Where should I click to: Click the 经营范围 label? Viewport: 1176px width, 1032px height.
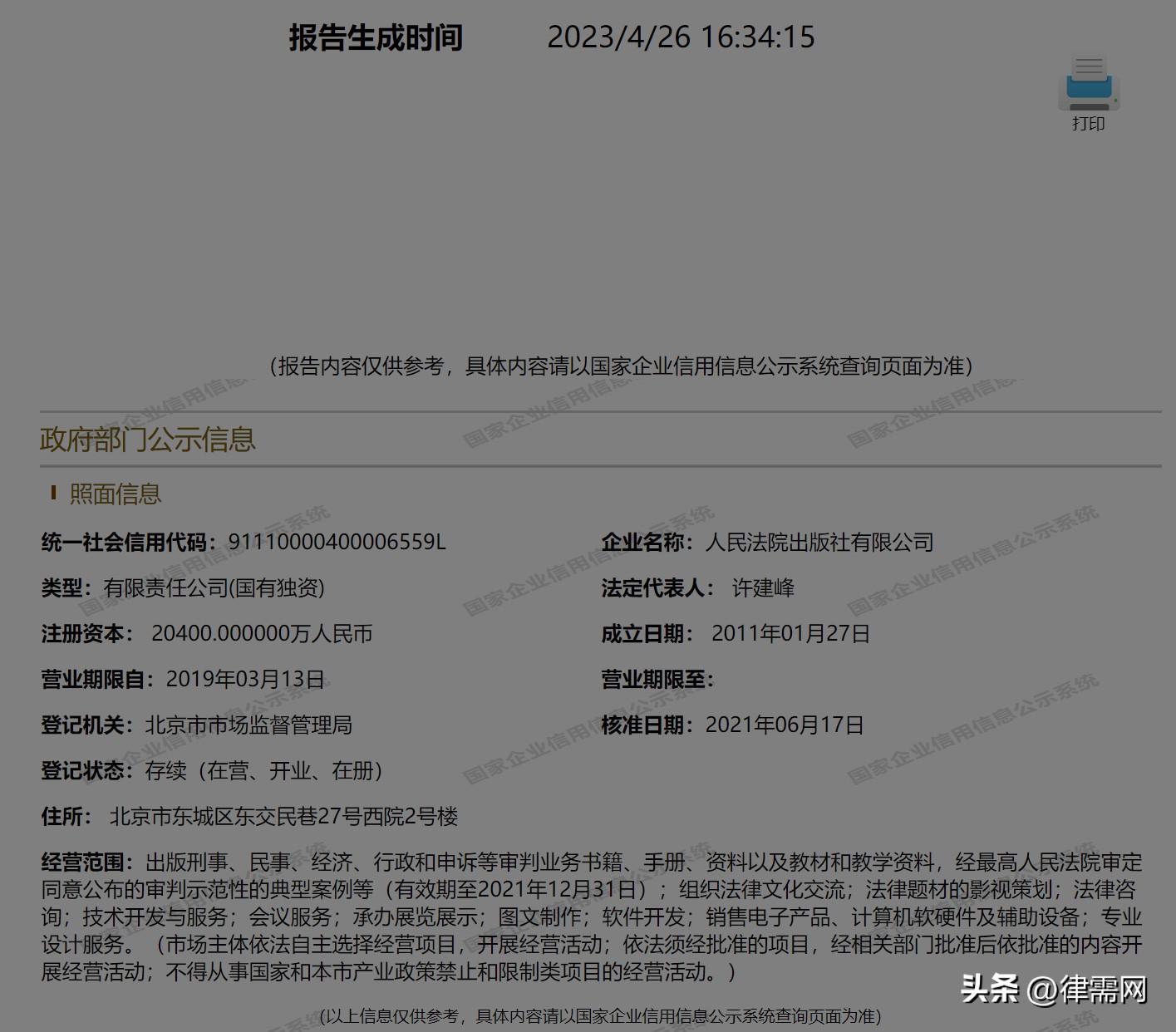[x=87, y=862]
